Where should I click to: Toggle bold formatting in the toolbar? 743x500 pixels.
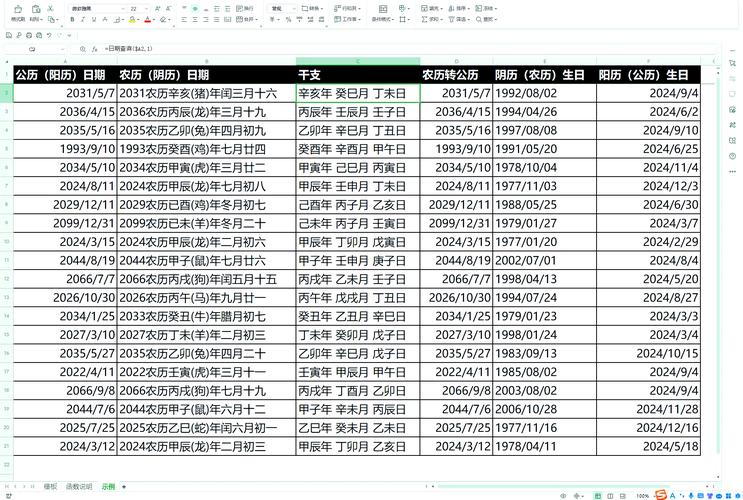coord(72,19)
